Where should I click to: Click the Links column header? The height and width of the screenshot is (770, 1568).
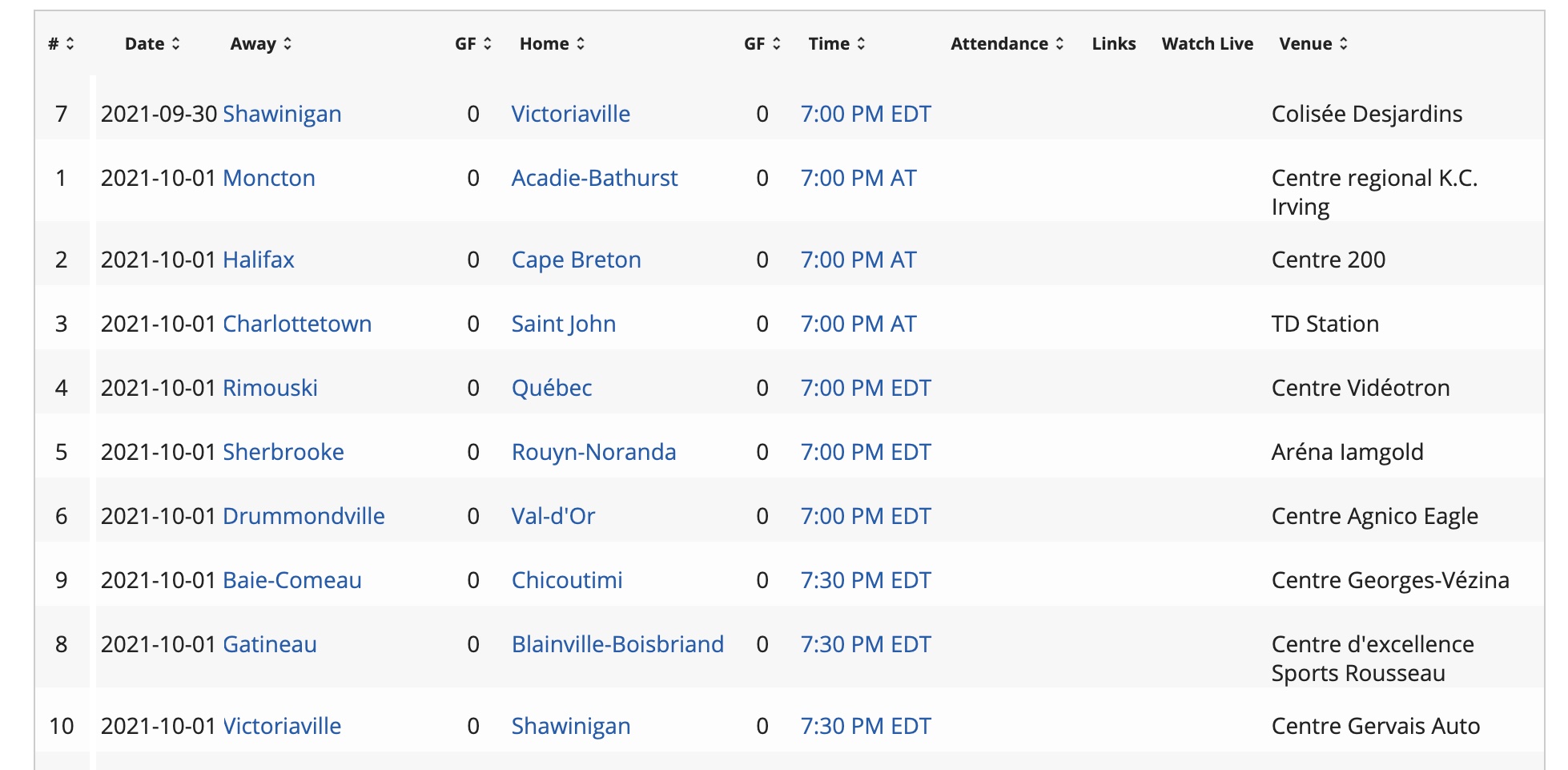pos(1113,44)
